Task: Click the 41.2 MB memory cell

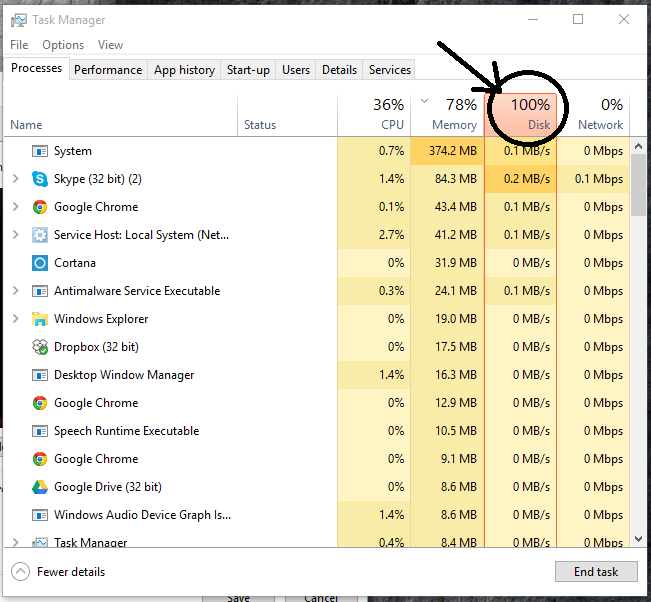Action: 448,235
